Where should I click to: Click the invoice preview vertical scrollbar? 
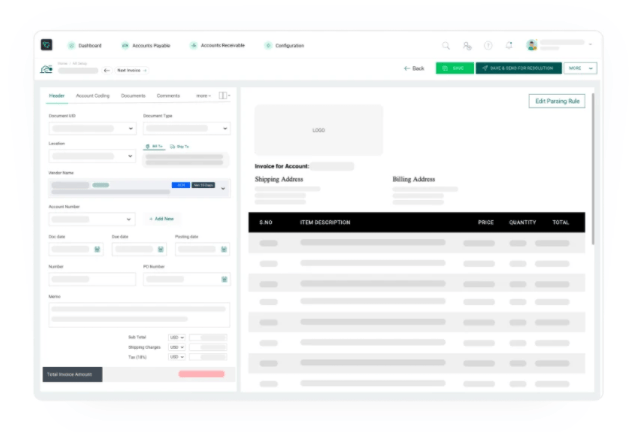click(593, 170)
